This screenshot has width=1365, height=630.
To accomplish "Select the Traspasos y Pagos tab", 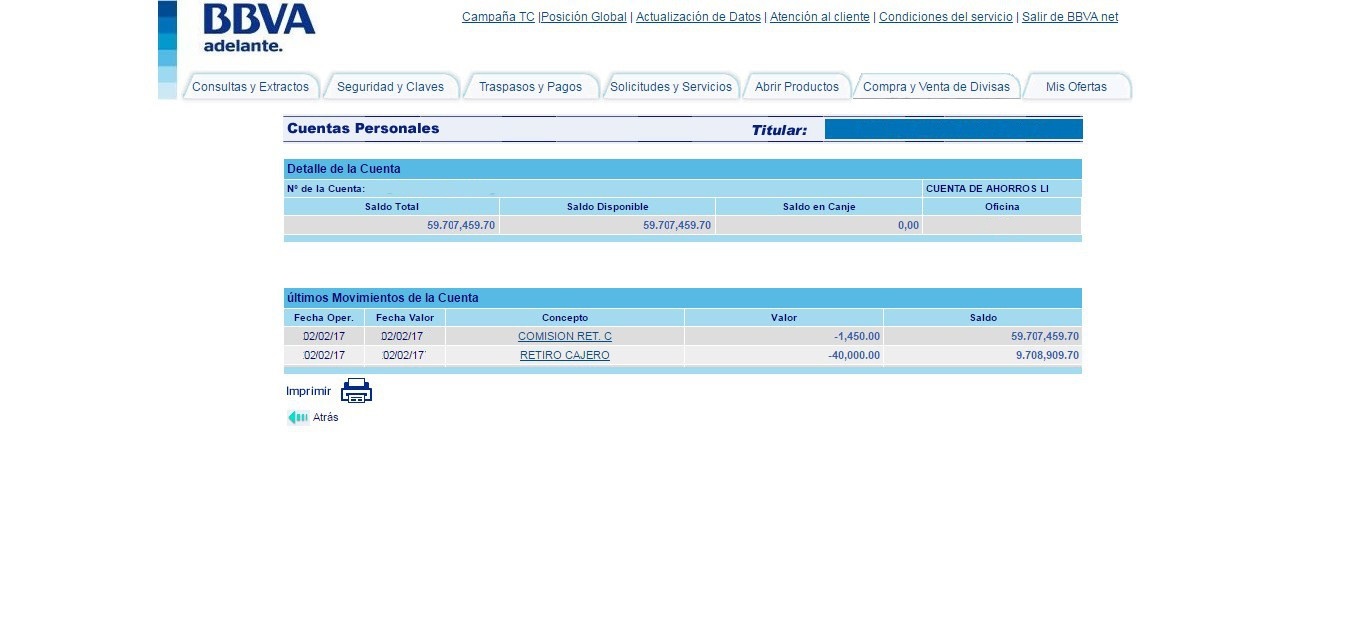I will click(530, 86).
